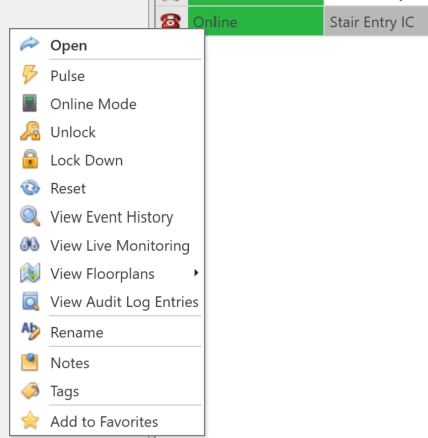Click the circular arrows Reset icon
The image size is (428, 438).
pyautogui.click(x=30, y=188)
